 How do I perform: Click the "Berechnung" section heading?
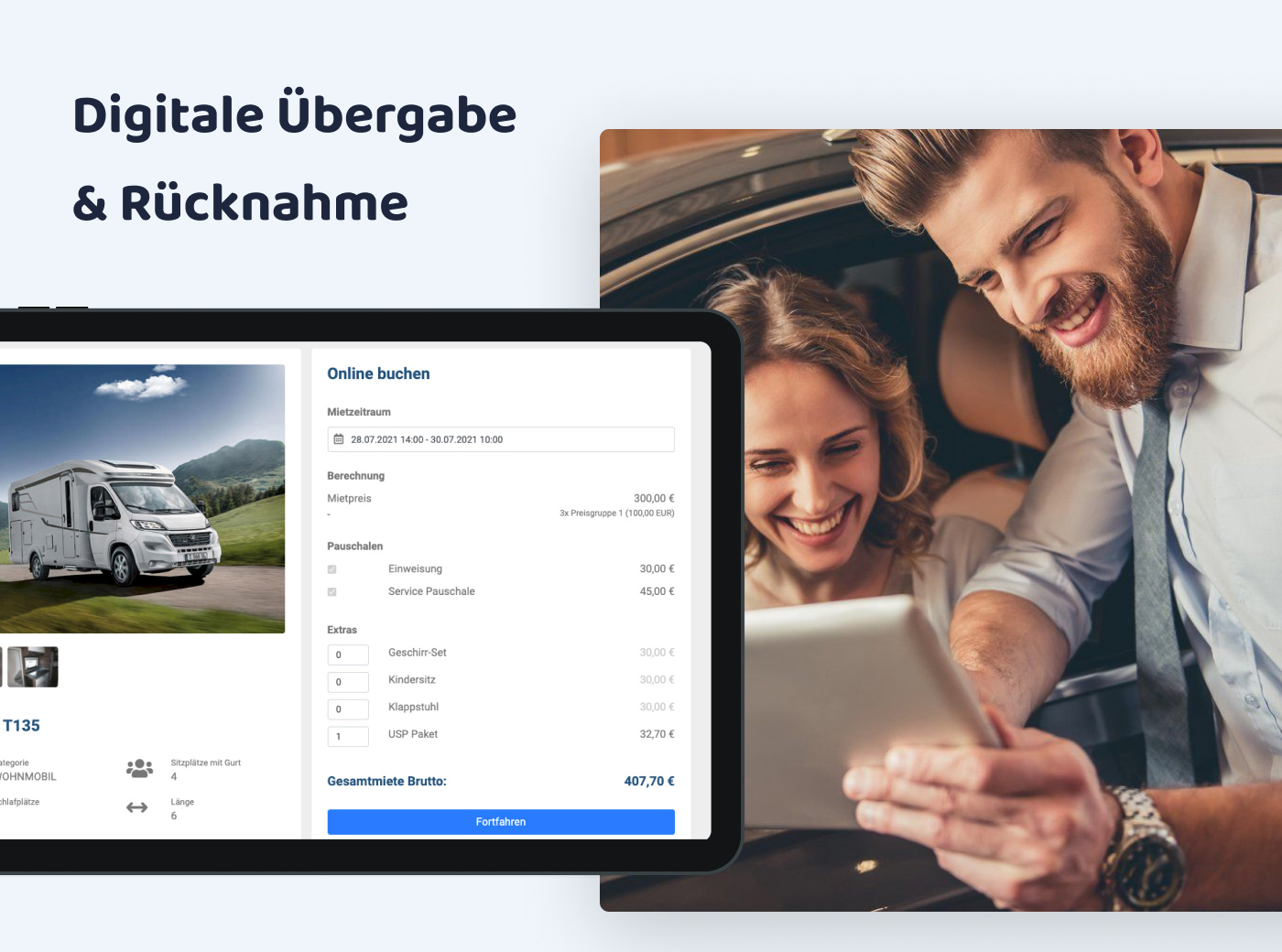356,476
